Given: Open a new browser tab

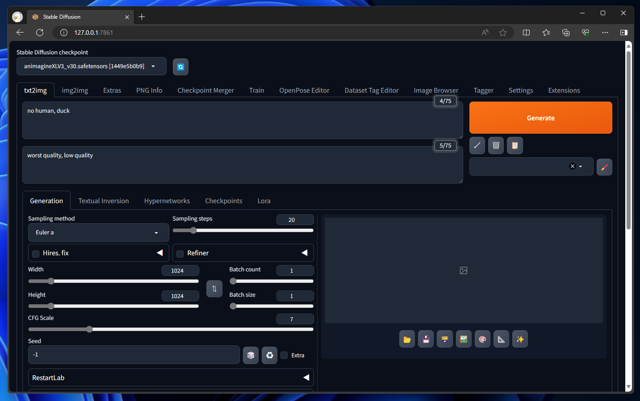Looking at the screenshot, I should [x=142, y=17].
